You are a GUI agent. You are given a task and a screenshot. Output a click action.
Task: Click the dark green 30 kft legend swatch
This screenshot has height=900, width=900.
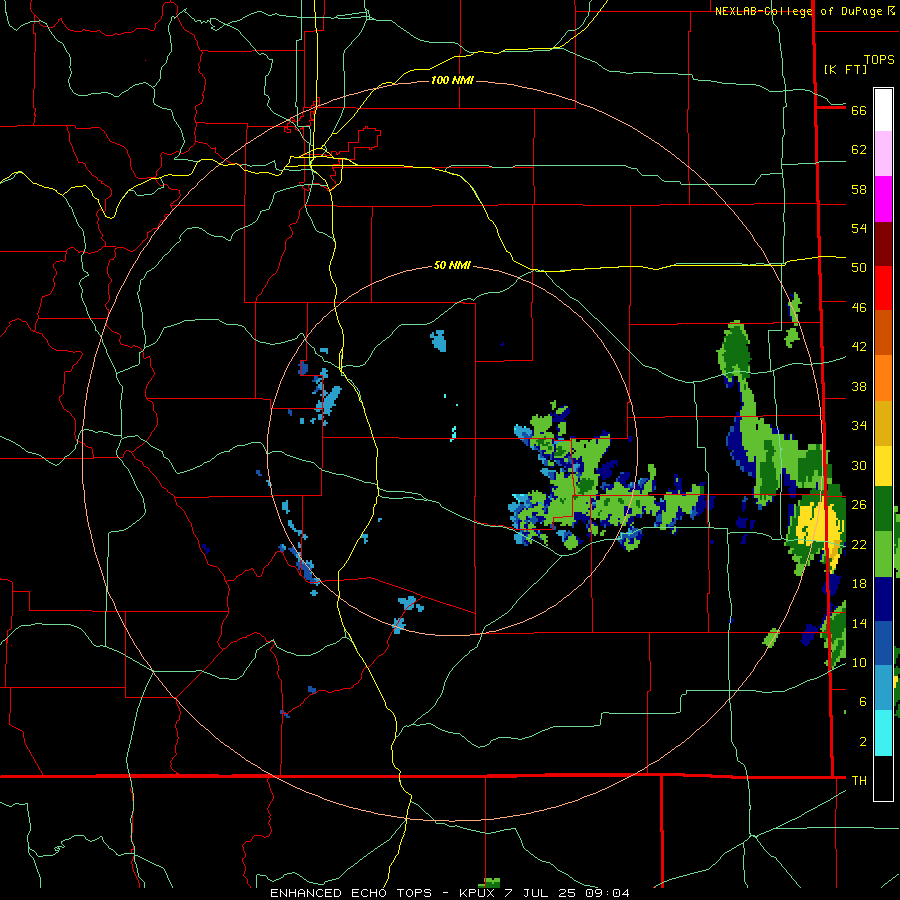(883, 509)
